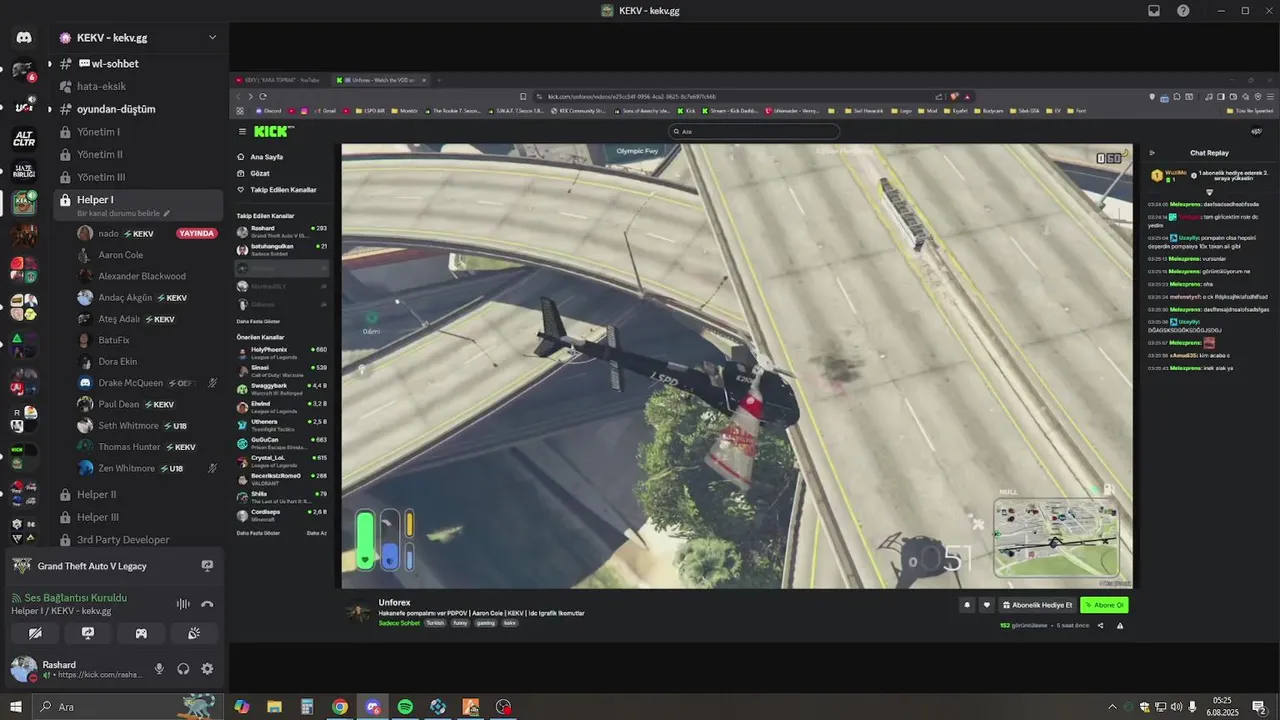Open Ana Sayfa in Kick sidebar
The image size is (1280, 720).
tap(260, 157)
